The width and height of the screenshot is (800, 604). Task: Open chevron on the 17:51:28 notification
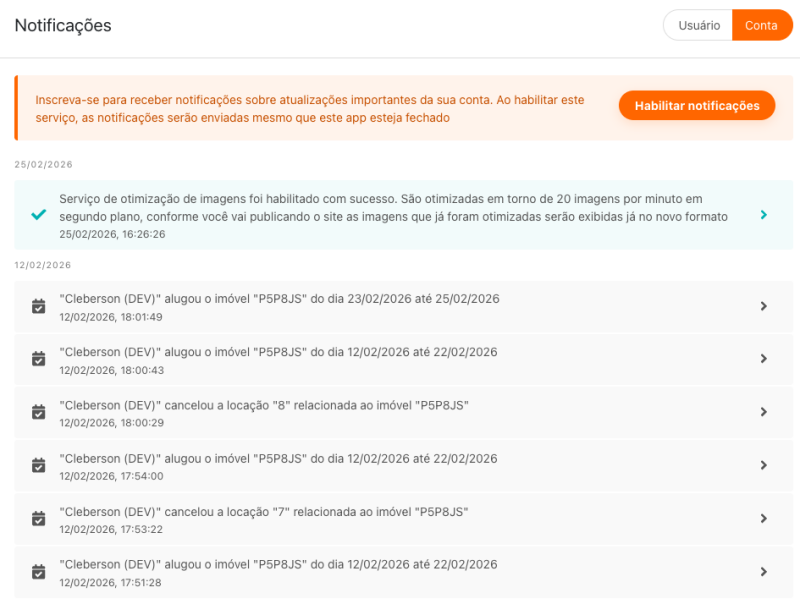[763, 572]
